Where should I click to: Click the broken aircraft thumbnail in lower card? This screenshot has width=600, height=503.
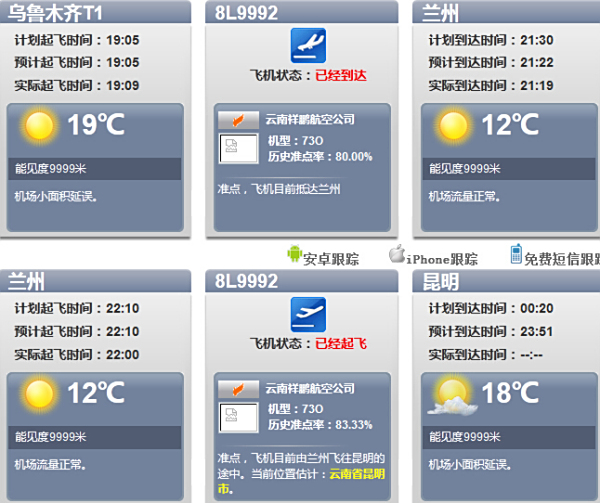pos(238,417)
